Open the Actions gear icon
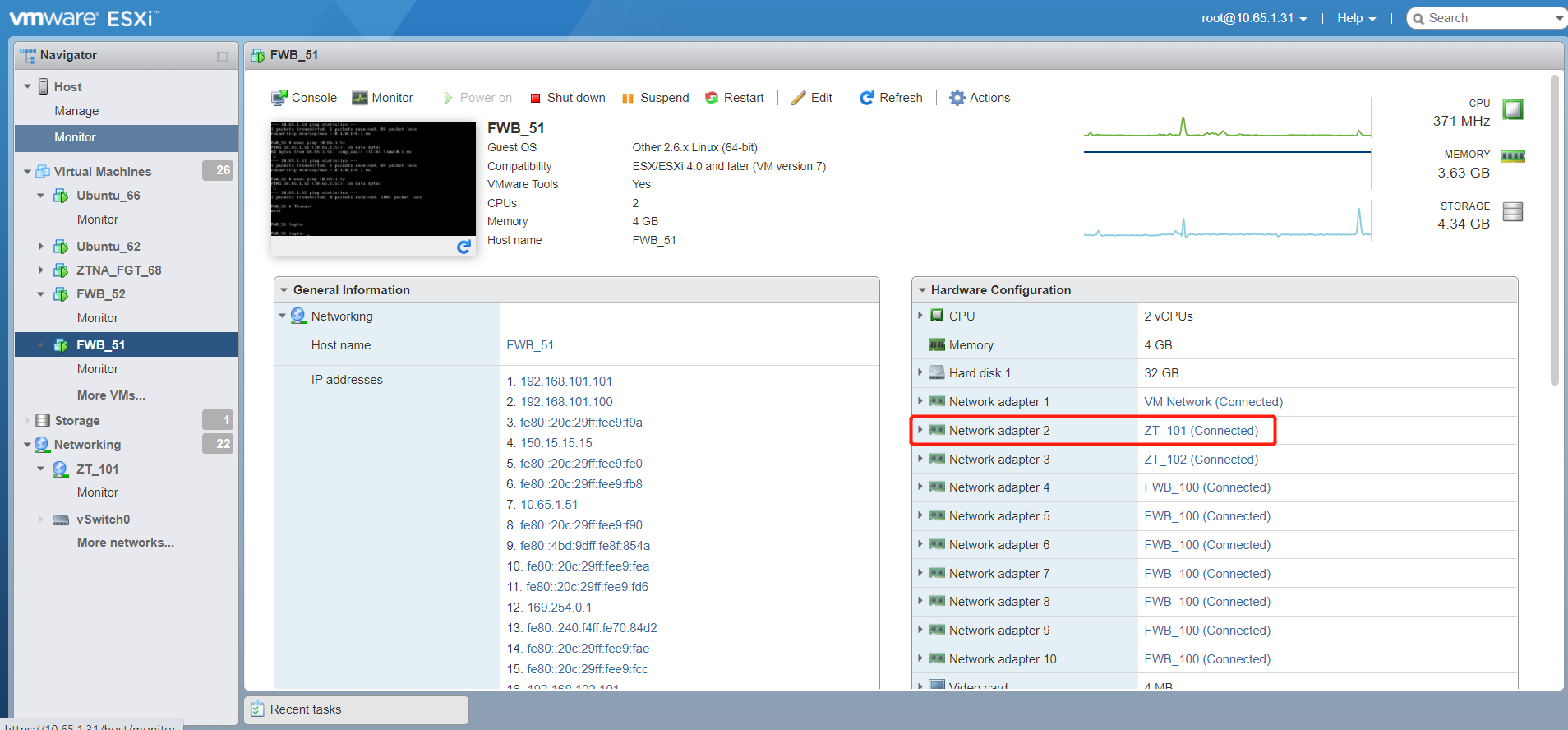 pos(957,98)
